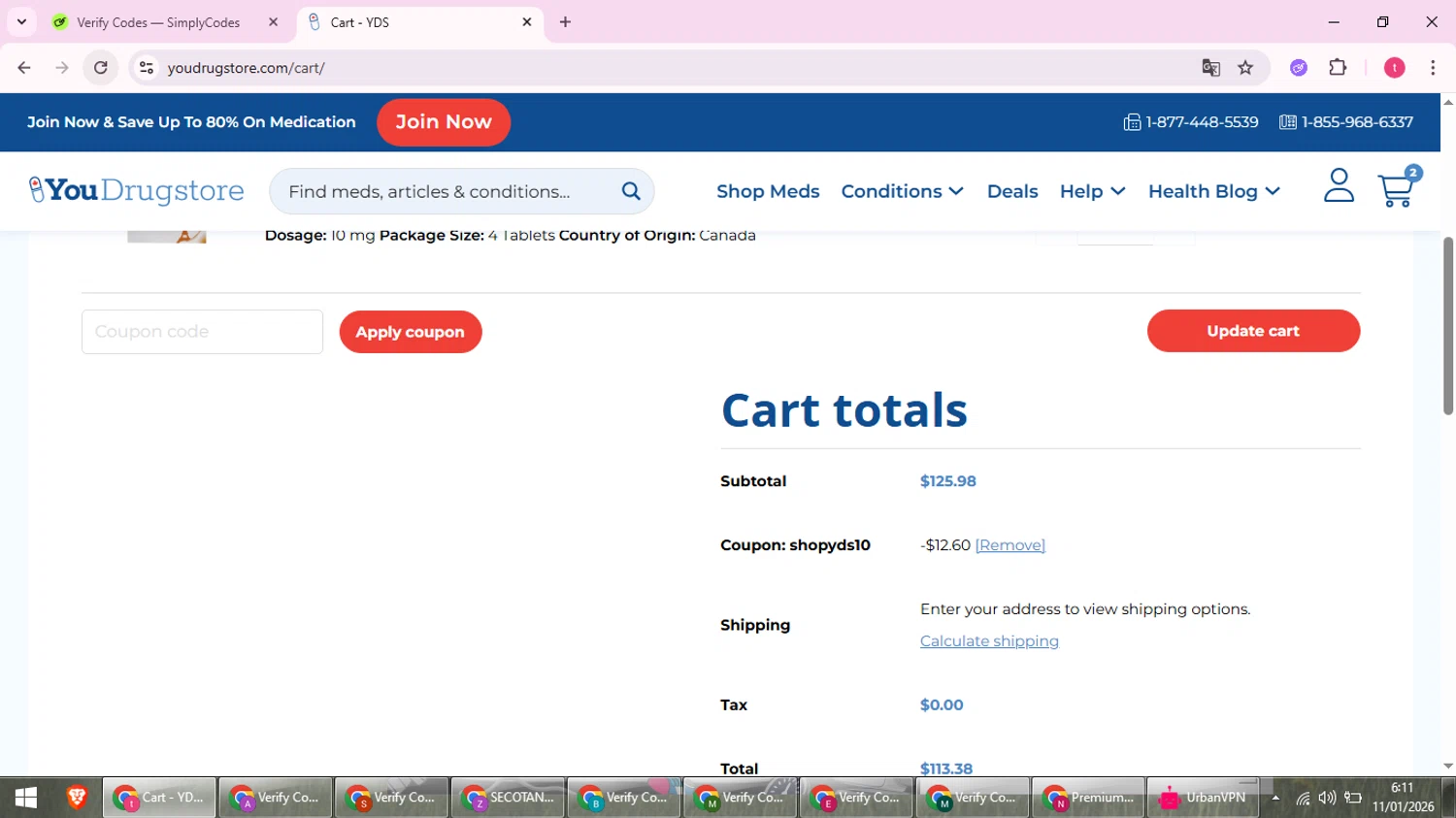Expand the Conditions dropdown menu

point(902,191)
